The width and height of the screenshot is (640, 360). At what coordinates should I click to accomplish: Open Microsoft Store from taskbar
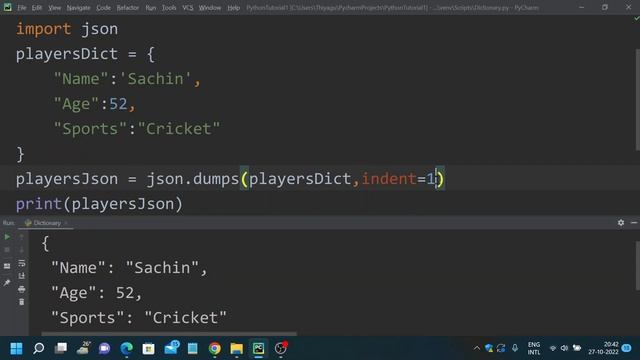[149, 349]
